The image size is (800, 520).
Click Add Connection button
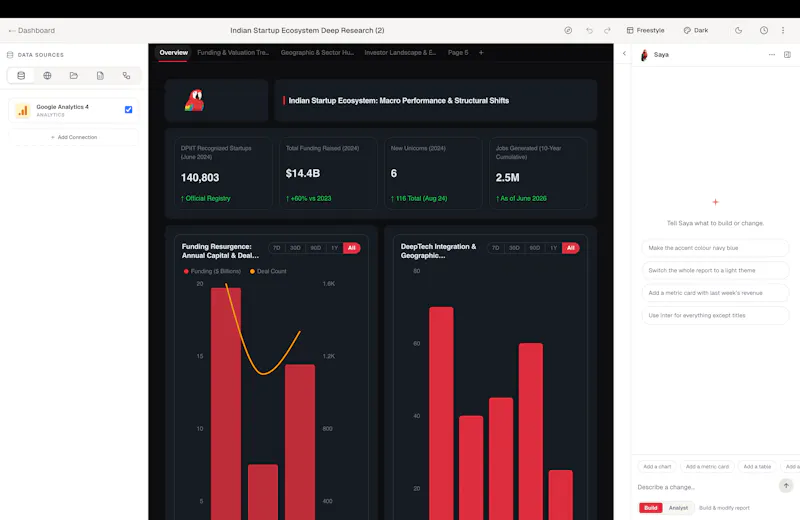click(x=74, y=137)
